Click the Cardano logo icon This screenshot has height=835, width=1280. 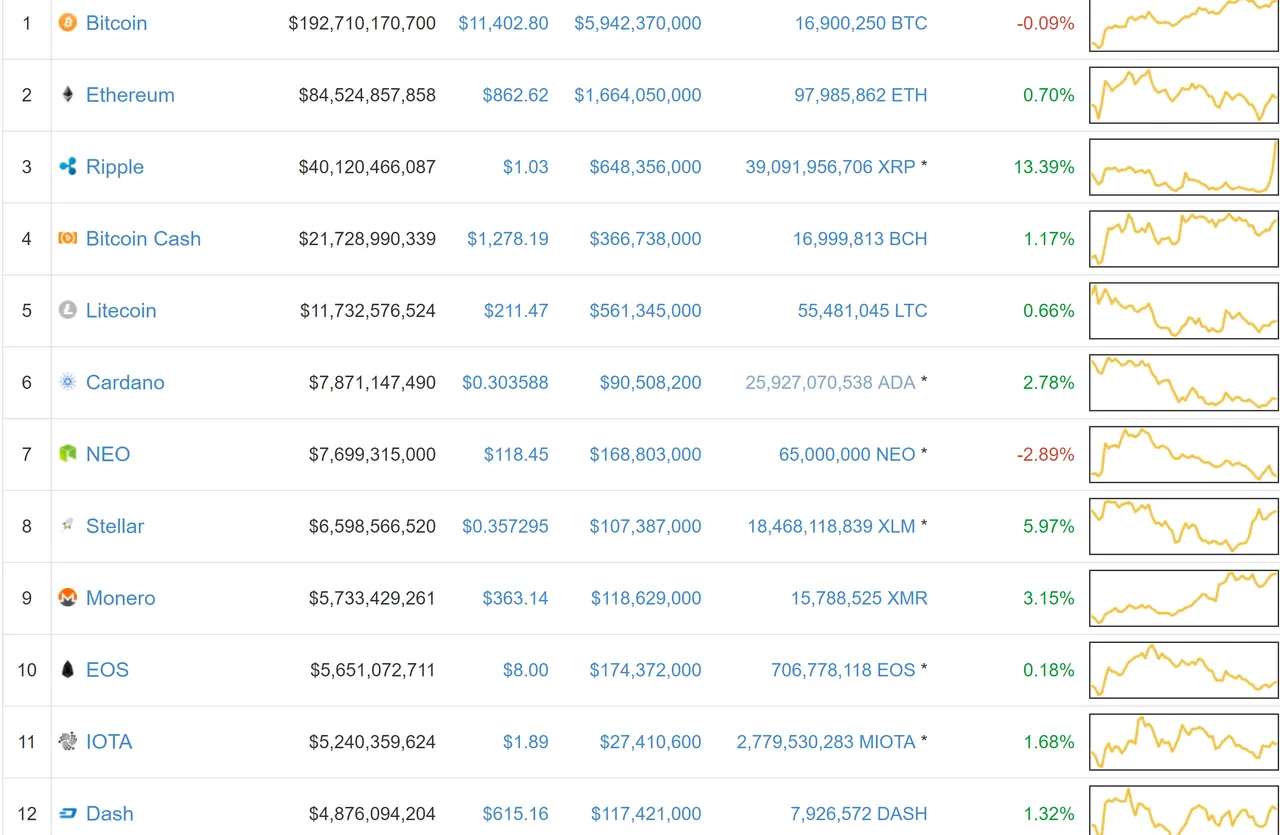pos(67,382)
